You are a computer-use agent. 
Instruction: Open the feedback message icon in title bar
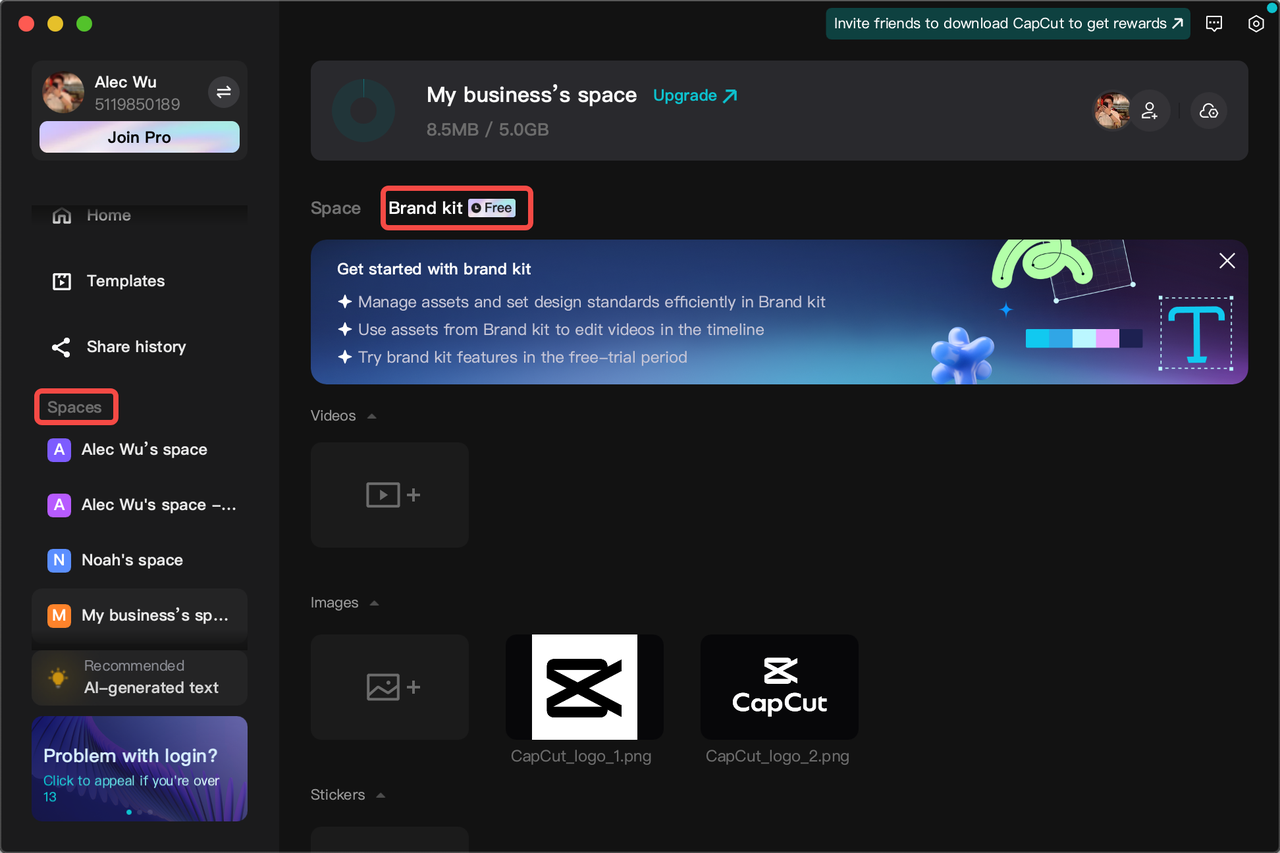(1214, 24)
